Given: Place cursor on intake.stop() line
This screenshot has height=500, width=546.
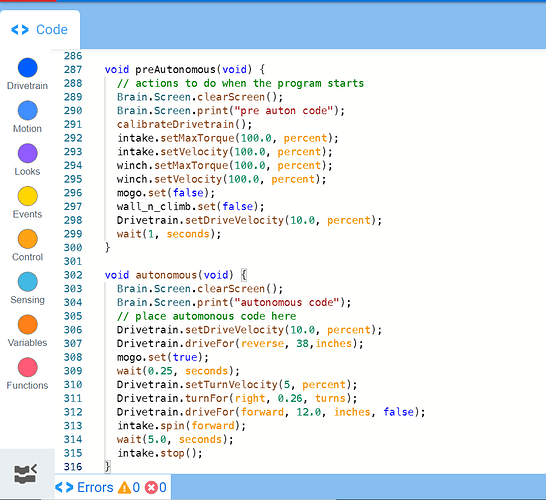Looking at the screenshot, I should [x=159, y=453].
